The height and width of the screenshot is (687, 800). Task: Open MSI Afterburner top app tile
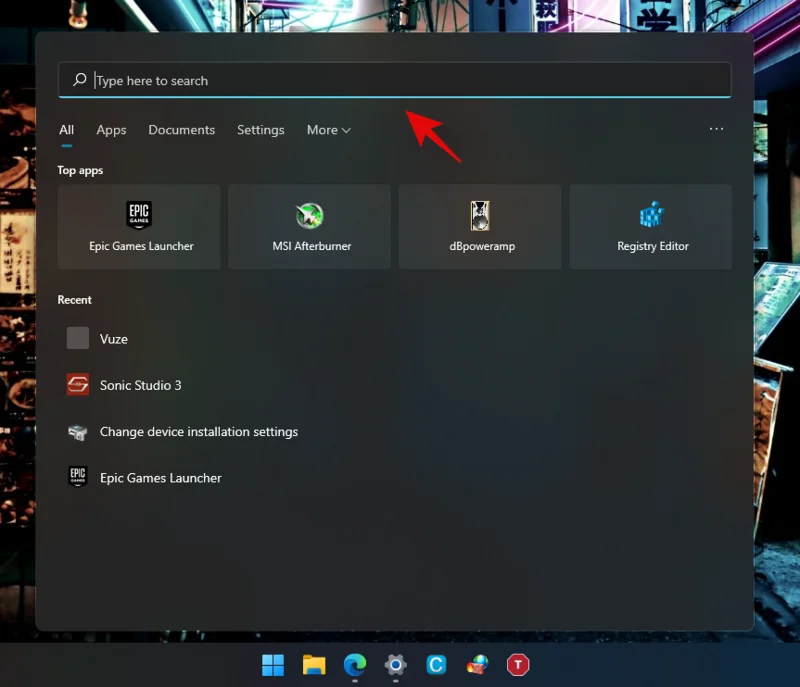pyautogui.click(x=310, y=226)
